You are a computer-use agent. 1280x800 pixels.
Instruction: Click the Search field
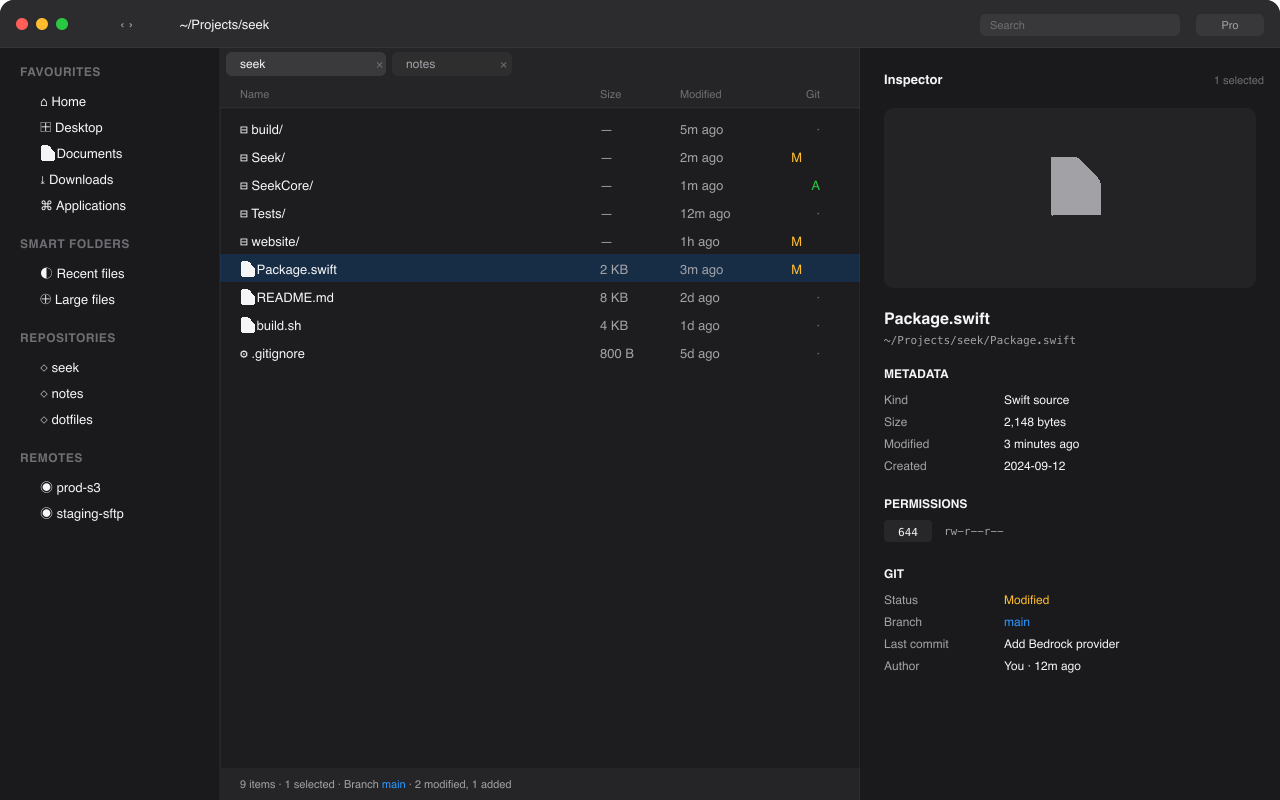click(1080, 25)
